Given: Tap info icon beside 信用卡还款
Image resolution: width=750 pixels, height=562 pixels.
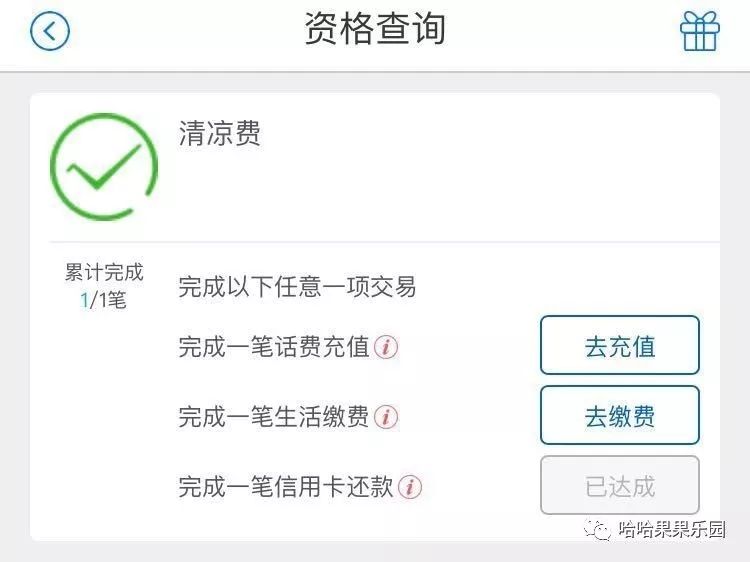Looking at the screenshot, I should [x=410, y=487].
